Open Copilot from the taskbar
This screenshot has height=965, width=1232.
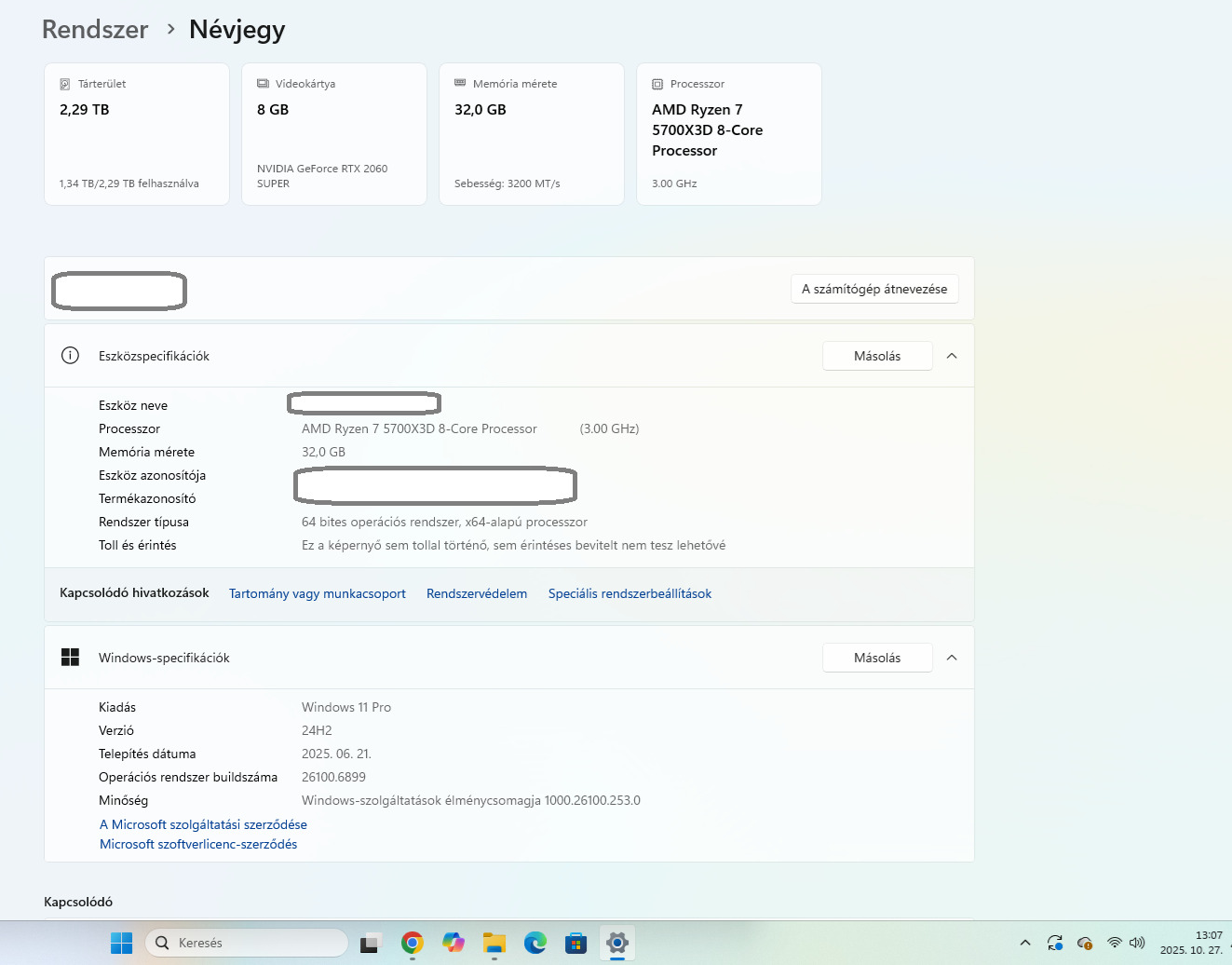454,943
